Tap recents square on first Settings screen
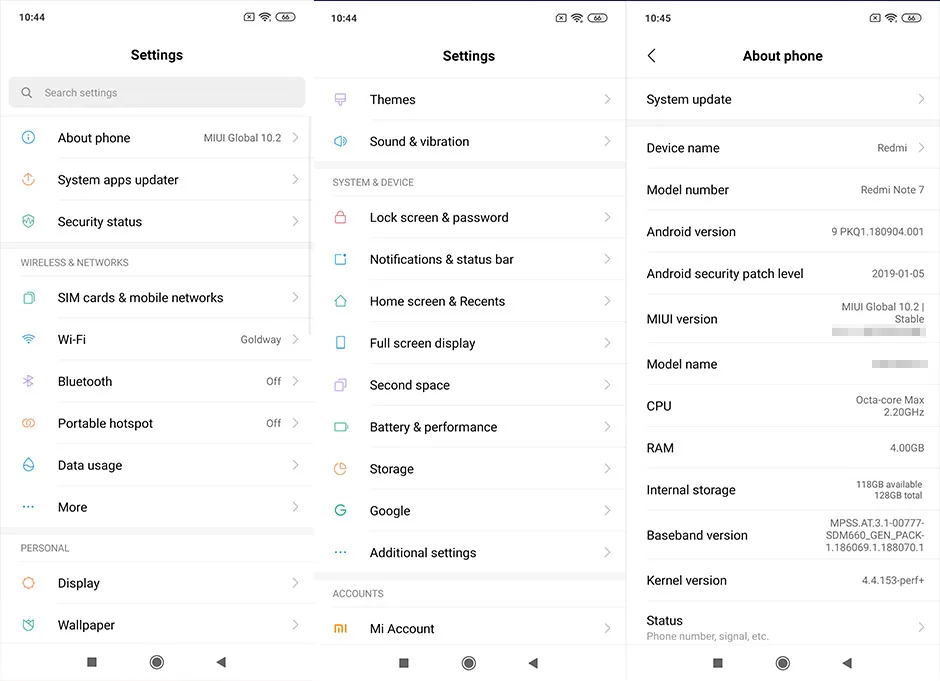Image resolution: width=940 pixels, height=681 pixels. pyautogui.click(x=92, y=662)
